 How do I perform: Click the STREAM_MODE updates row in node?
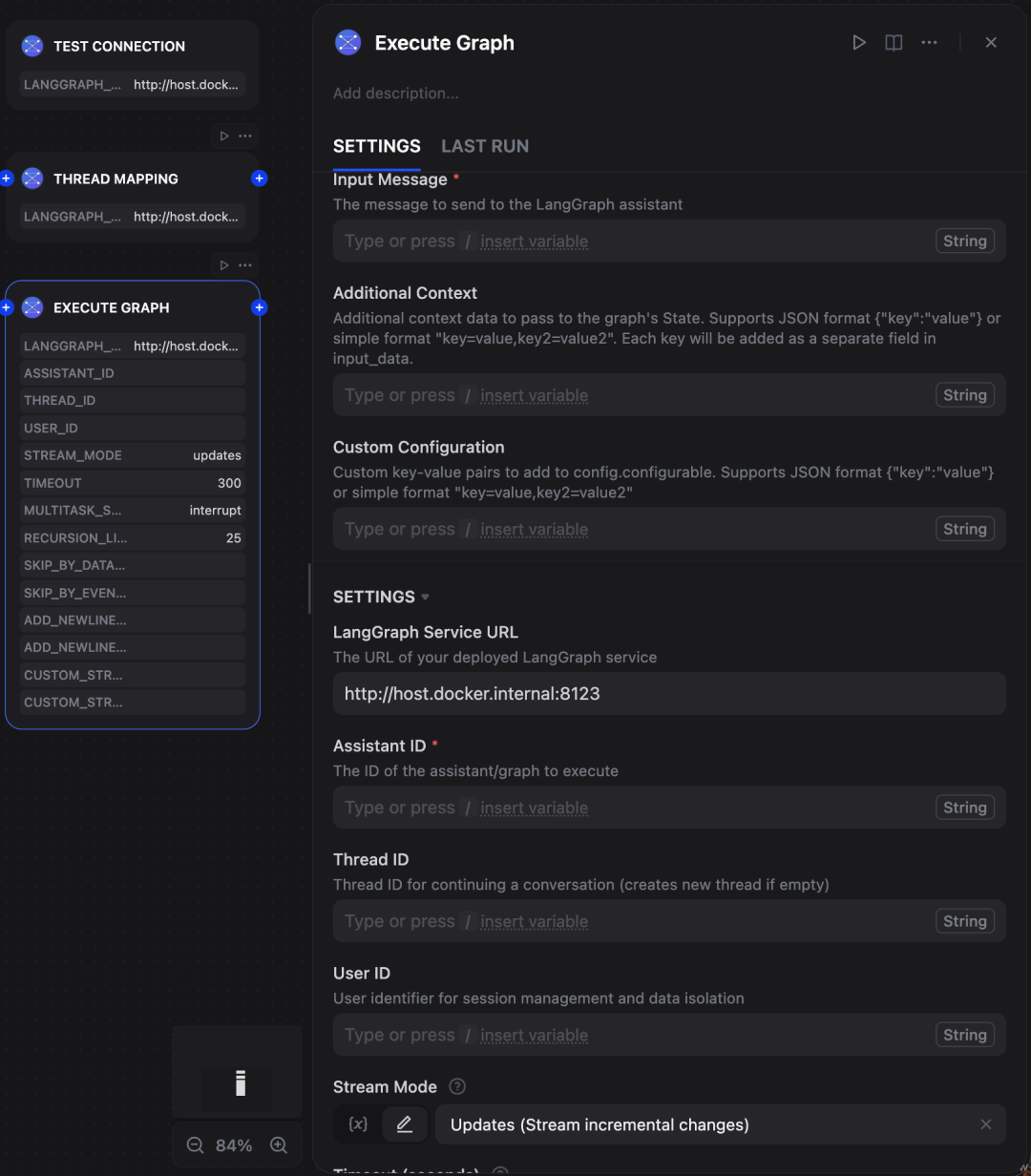pos(133,455)
